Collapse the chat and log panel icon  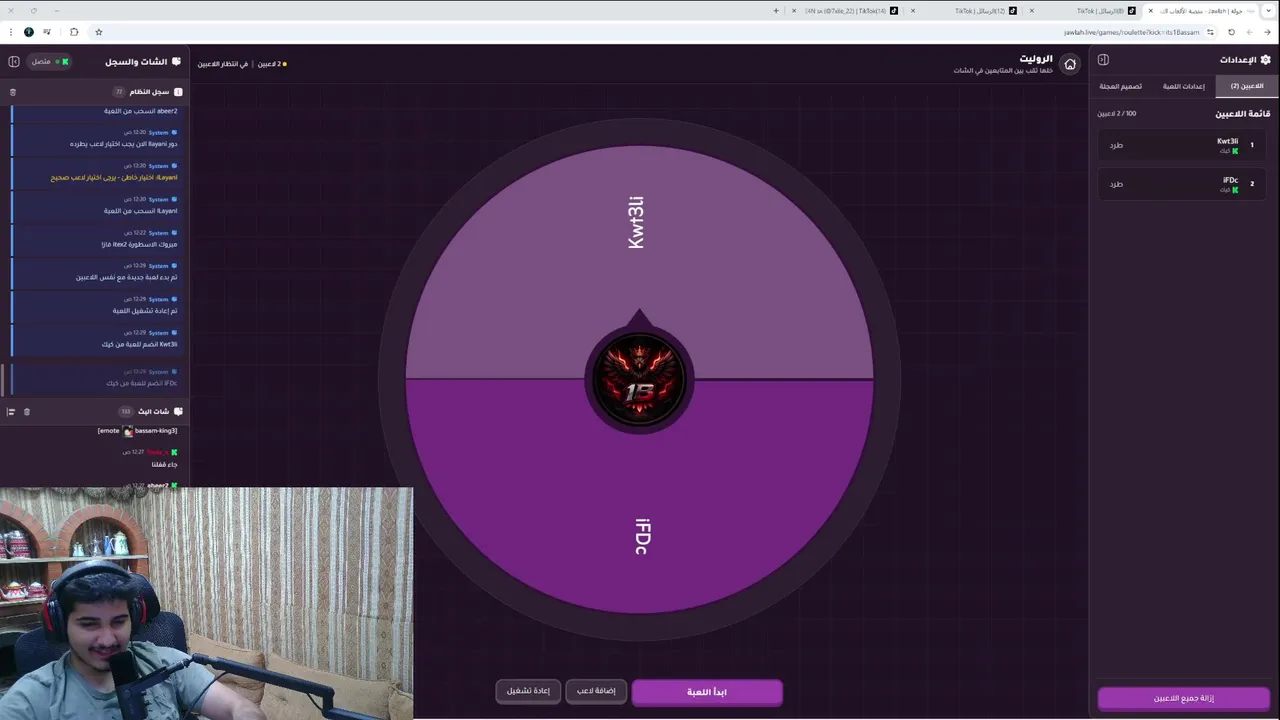tap(14, 62)
